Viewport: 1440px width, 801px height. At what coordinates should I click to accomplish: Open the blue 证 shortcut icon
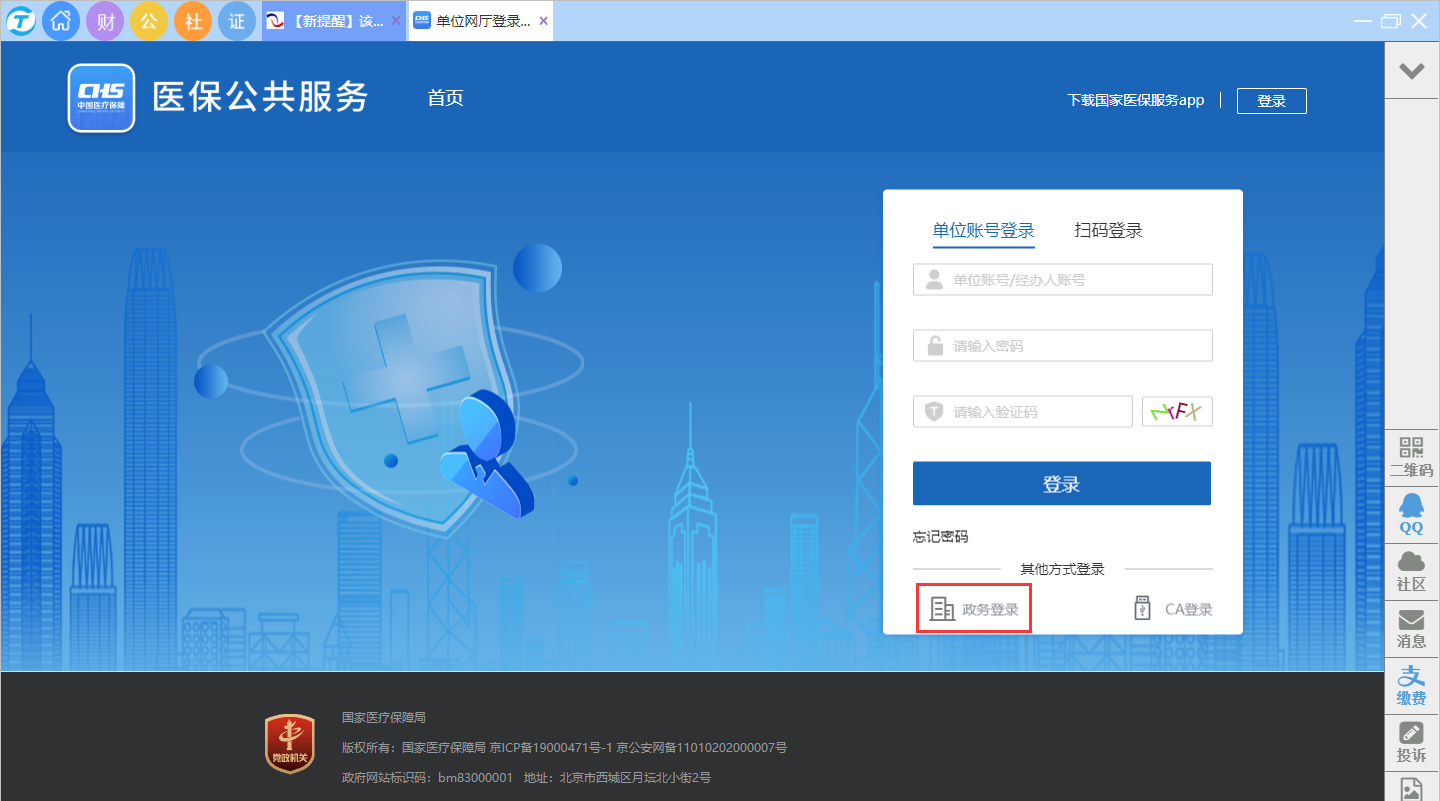pos(237,21)
